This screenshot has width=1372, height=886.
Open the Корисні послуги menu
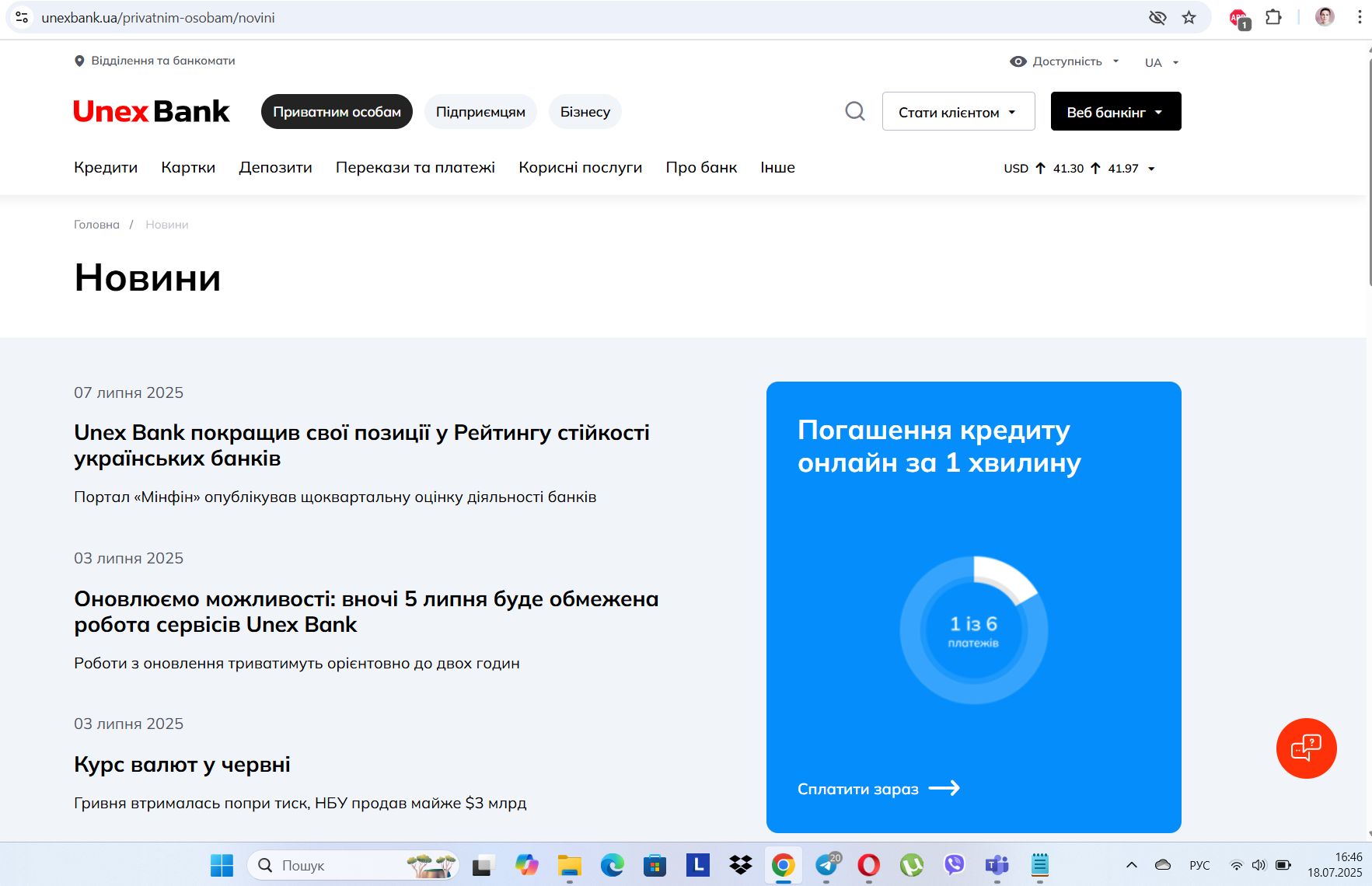(x=580, y=167)
